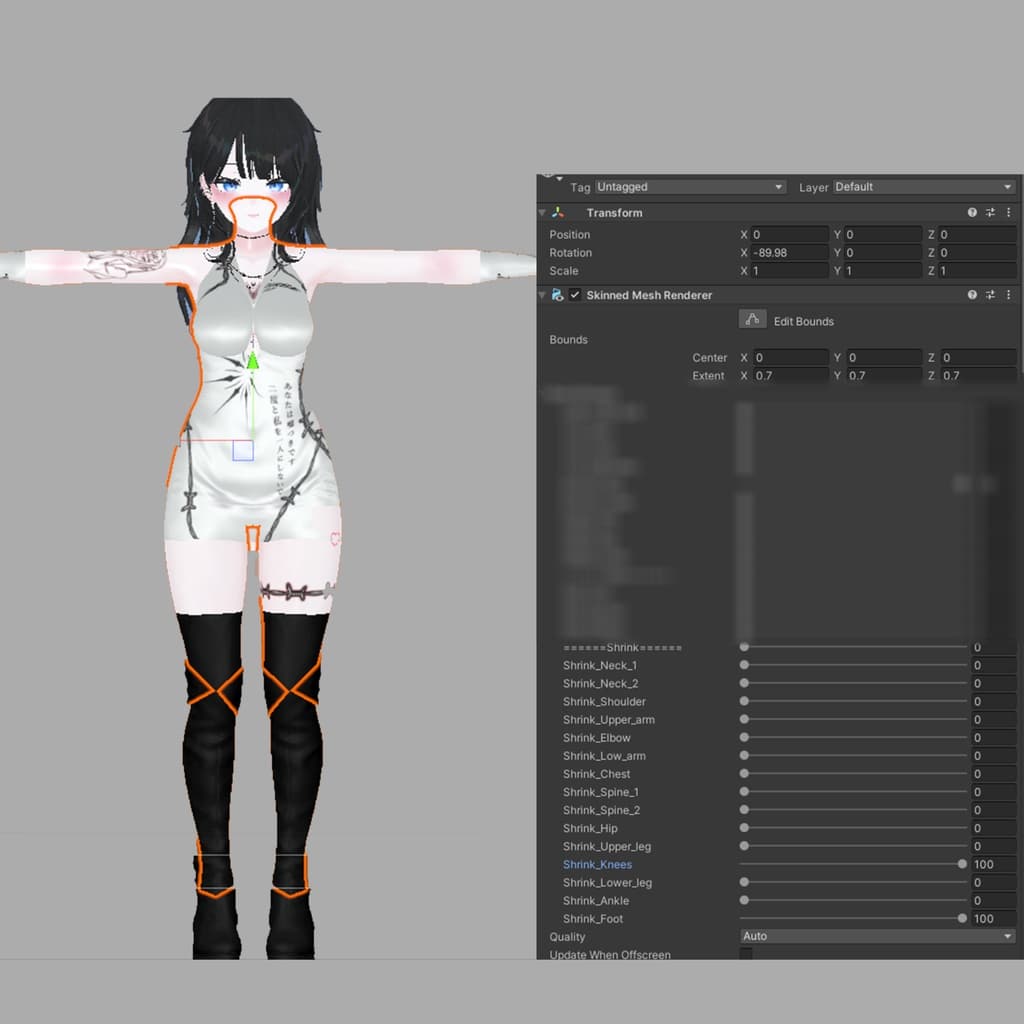Click the Edit Bounds icon button
Screen dimensions: 1024x1024
tap(752, 319)
